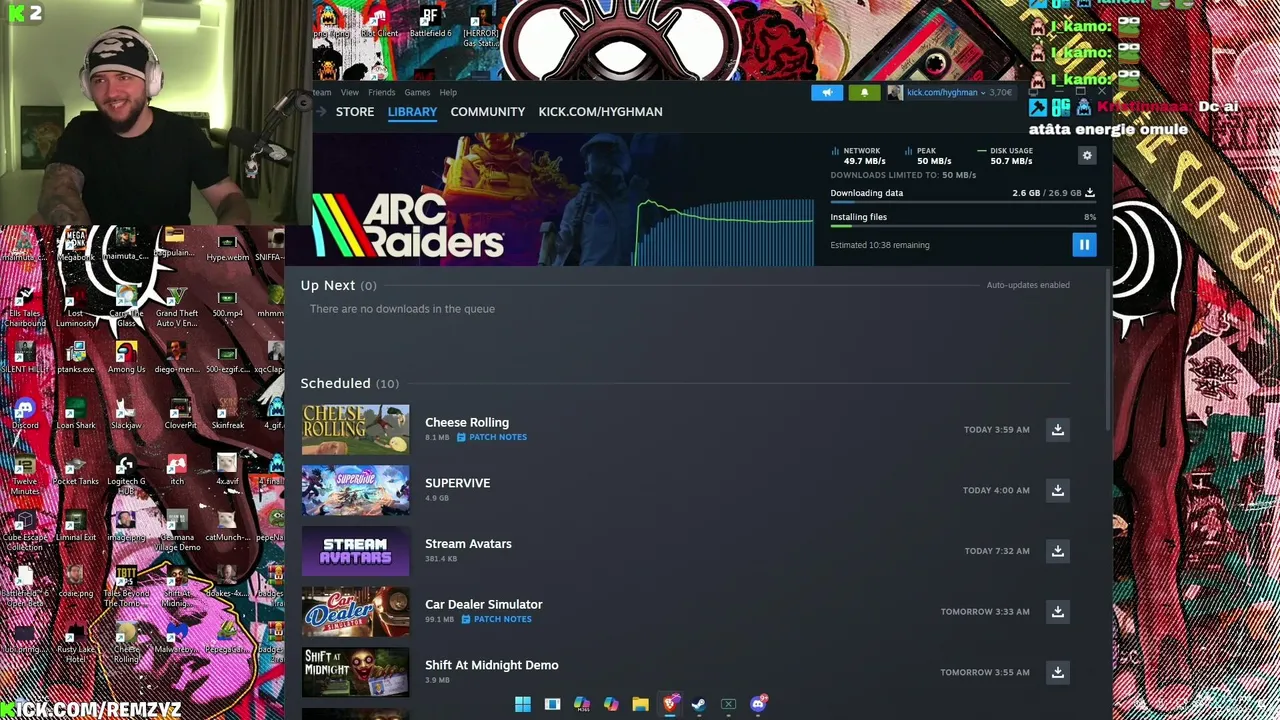Select Discord desktop shortcut
This screenshot has width=1280, height=720.
tap(25, 413)
